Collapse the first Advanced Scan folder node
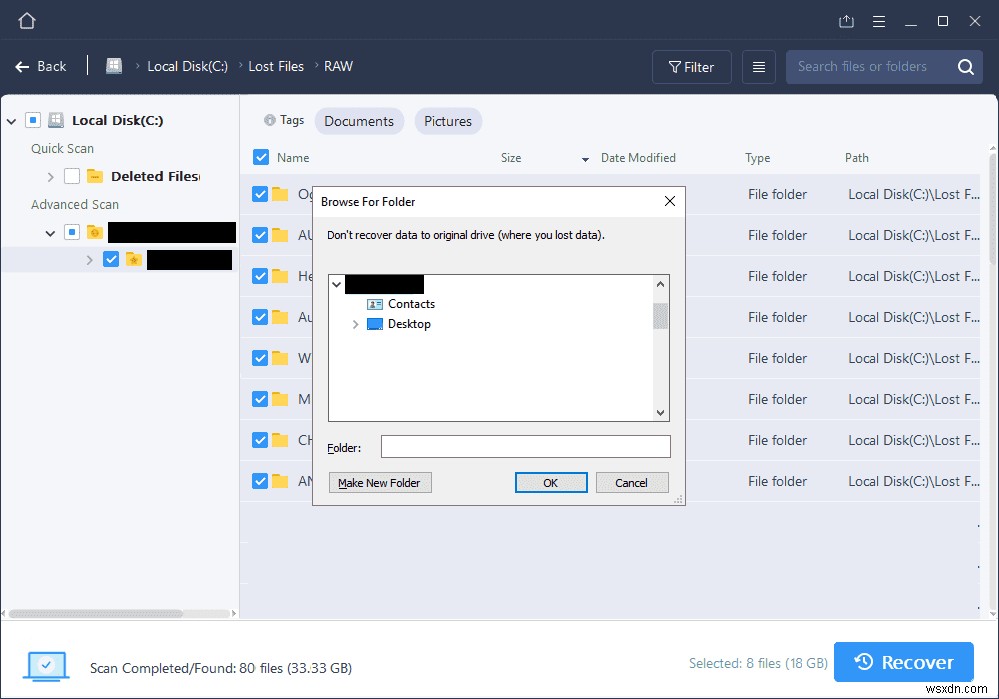Viewport: 999px width, 699px height. pyautogui.click(x=50, y=233)
